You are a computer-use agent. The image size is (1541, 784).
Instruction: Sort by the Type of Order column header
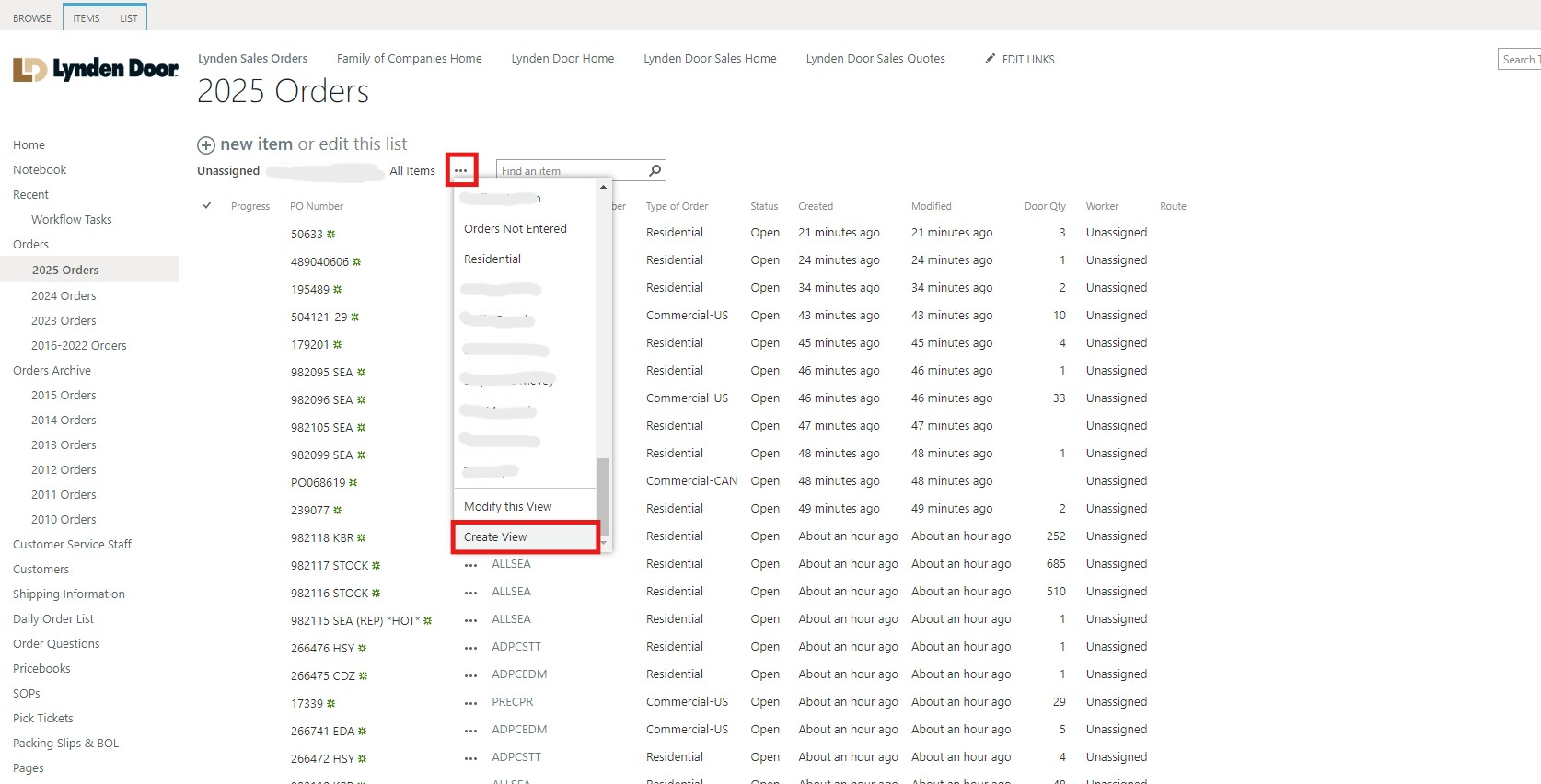pos(677,206)
